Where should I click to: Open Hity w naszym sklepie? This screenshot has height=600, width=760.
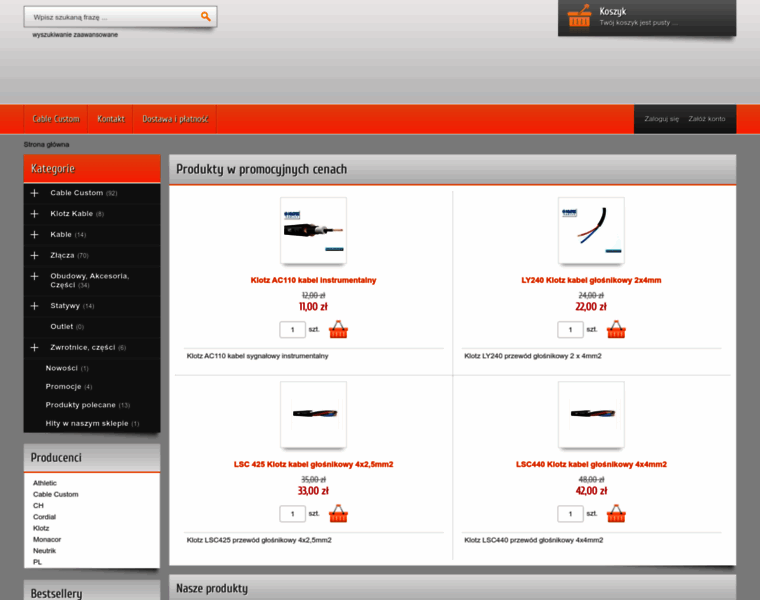coord(87,424)
